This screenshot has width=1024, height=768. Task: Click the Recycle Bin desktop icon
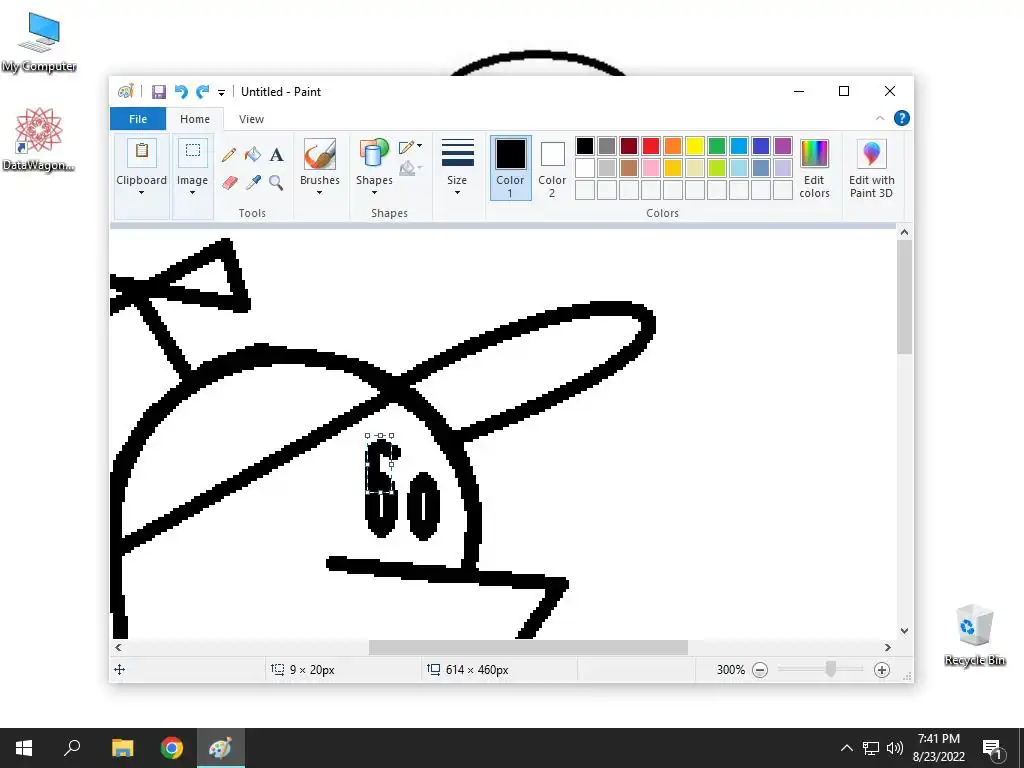[974, 635]
